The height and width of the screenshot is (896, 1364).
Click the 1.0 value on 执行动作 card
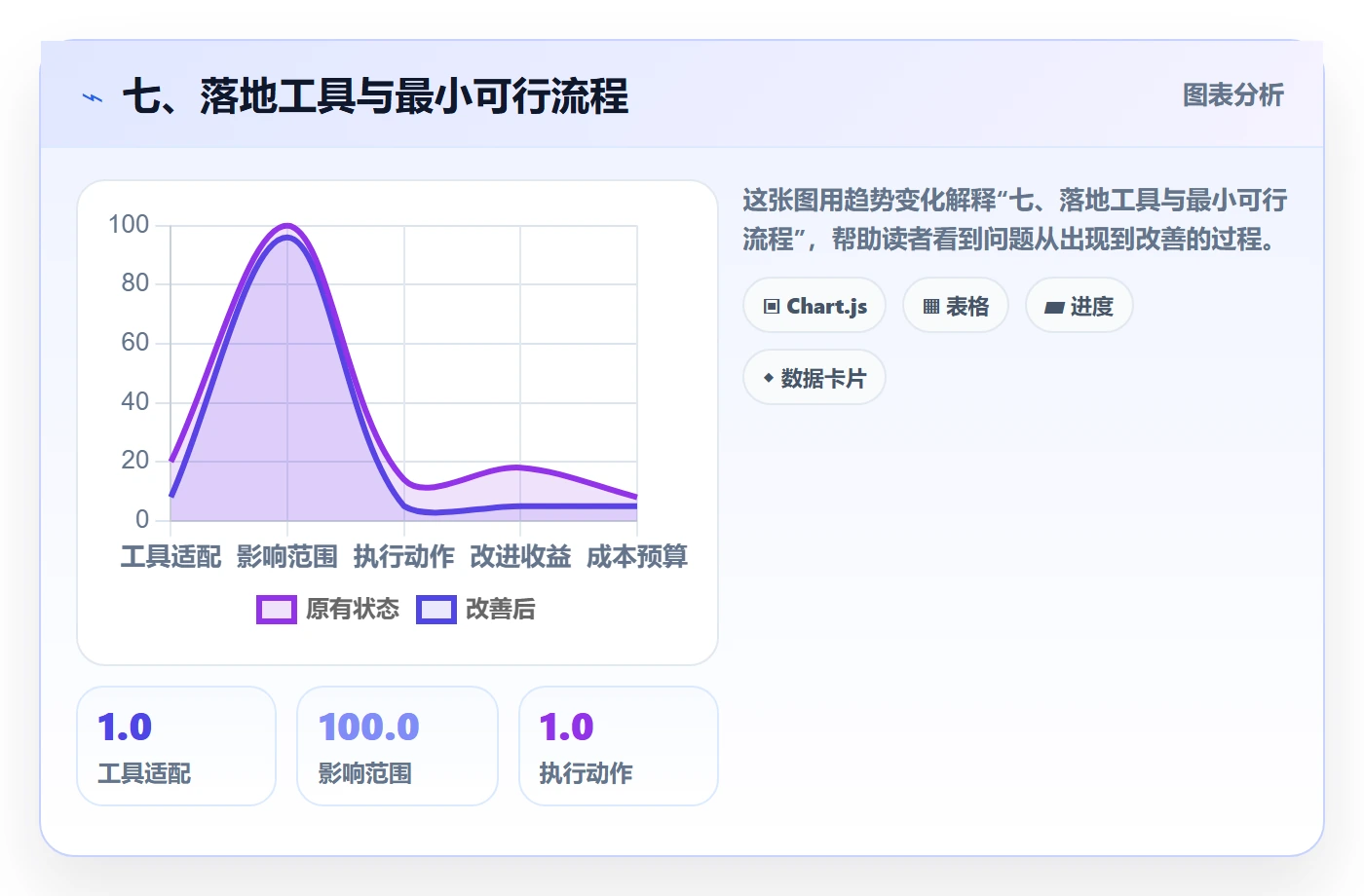567,728
